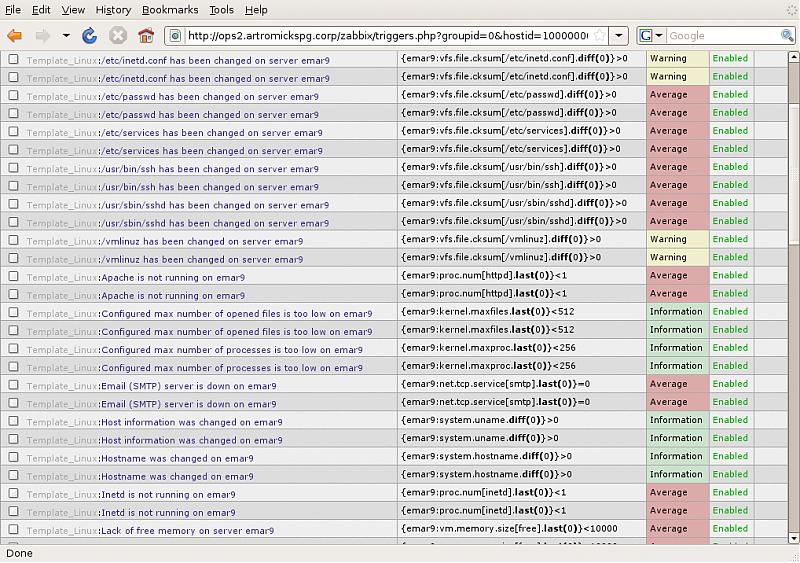
Task: Check the first Apache is not running row
Action: click(13, 276)
